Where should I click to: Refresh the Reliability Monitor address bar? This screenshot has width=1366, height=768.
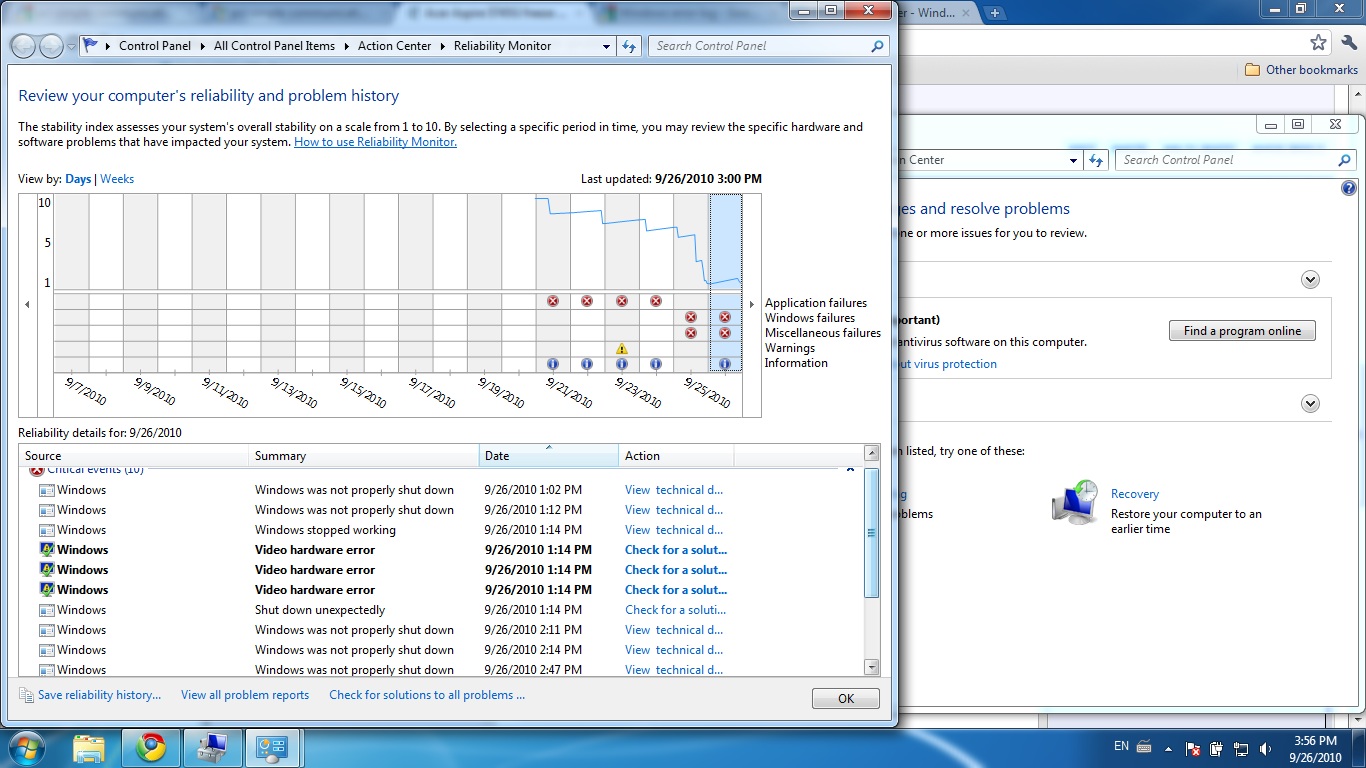(629, 46)
